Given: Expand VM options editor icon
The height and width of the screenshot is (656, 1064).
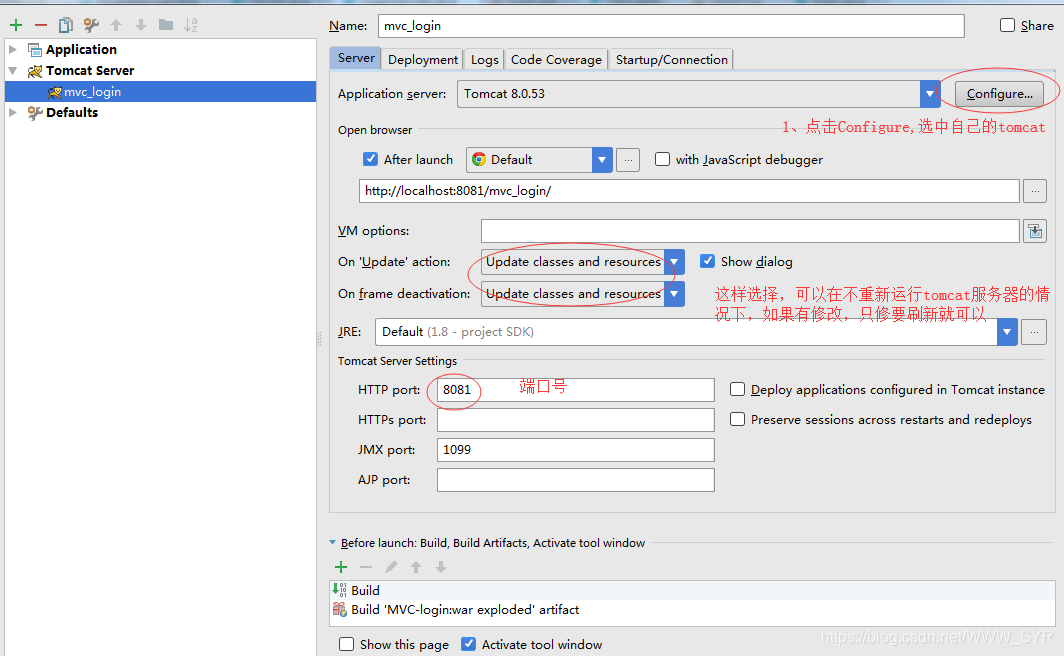Looking at the screenshot, I should 1035,231.
